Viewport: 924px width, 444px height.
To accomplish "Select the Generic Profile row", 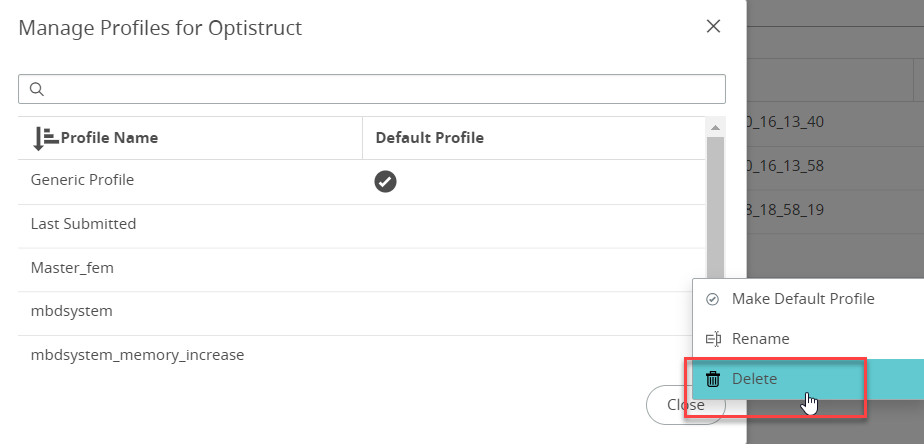I will tap(82, 180).
